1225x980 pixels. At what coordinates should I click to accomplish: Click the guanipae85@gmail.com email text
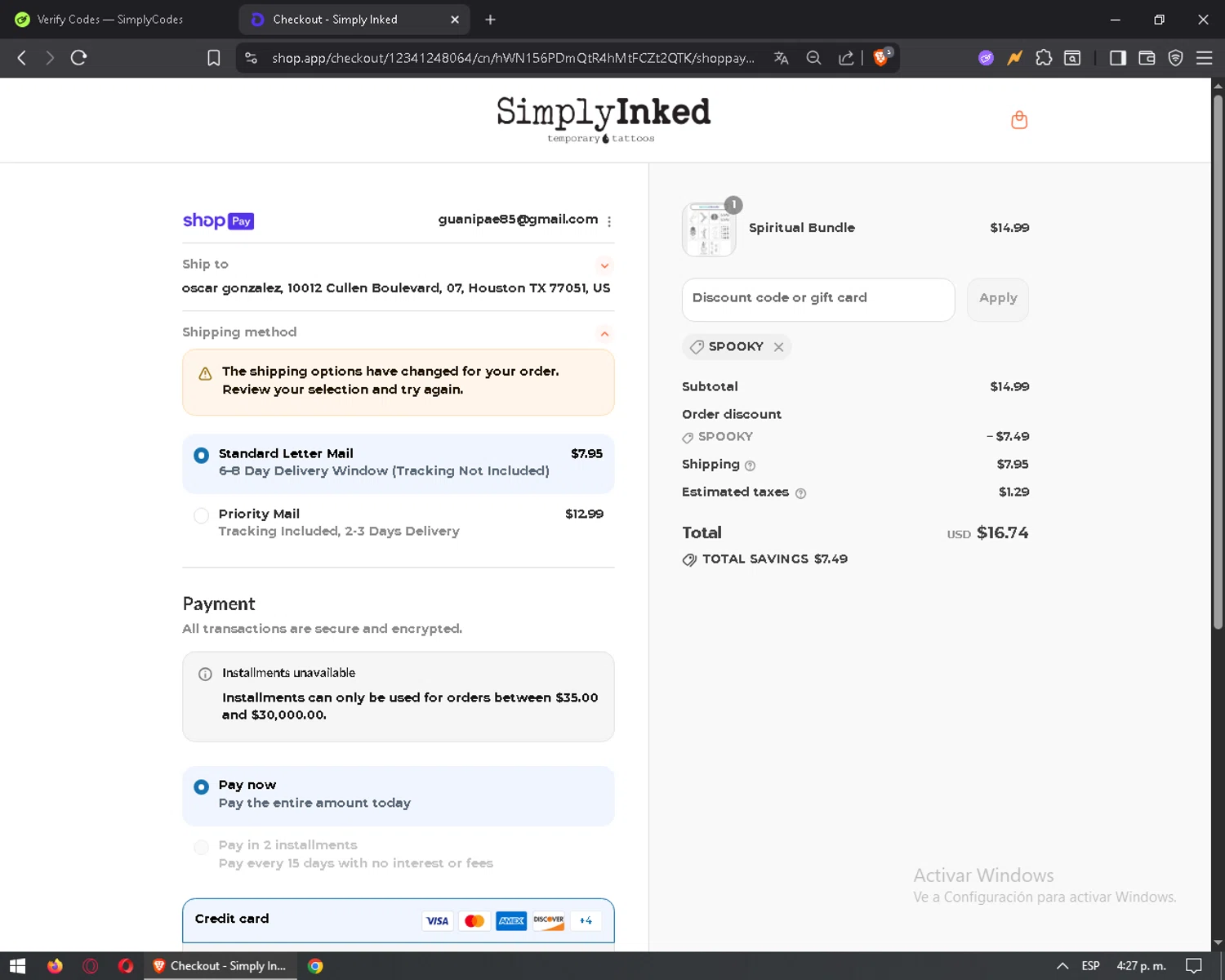click(518, 220)
